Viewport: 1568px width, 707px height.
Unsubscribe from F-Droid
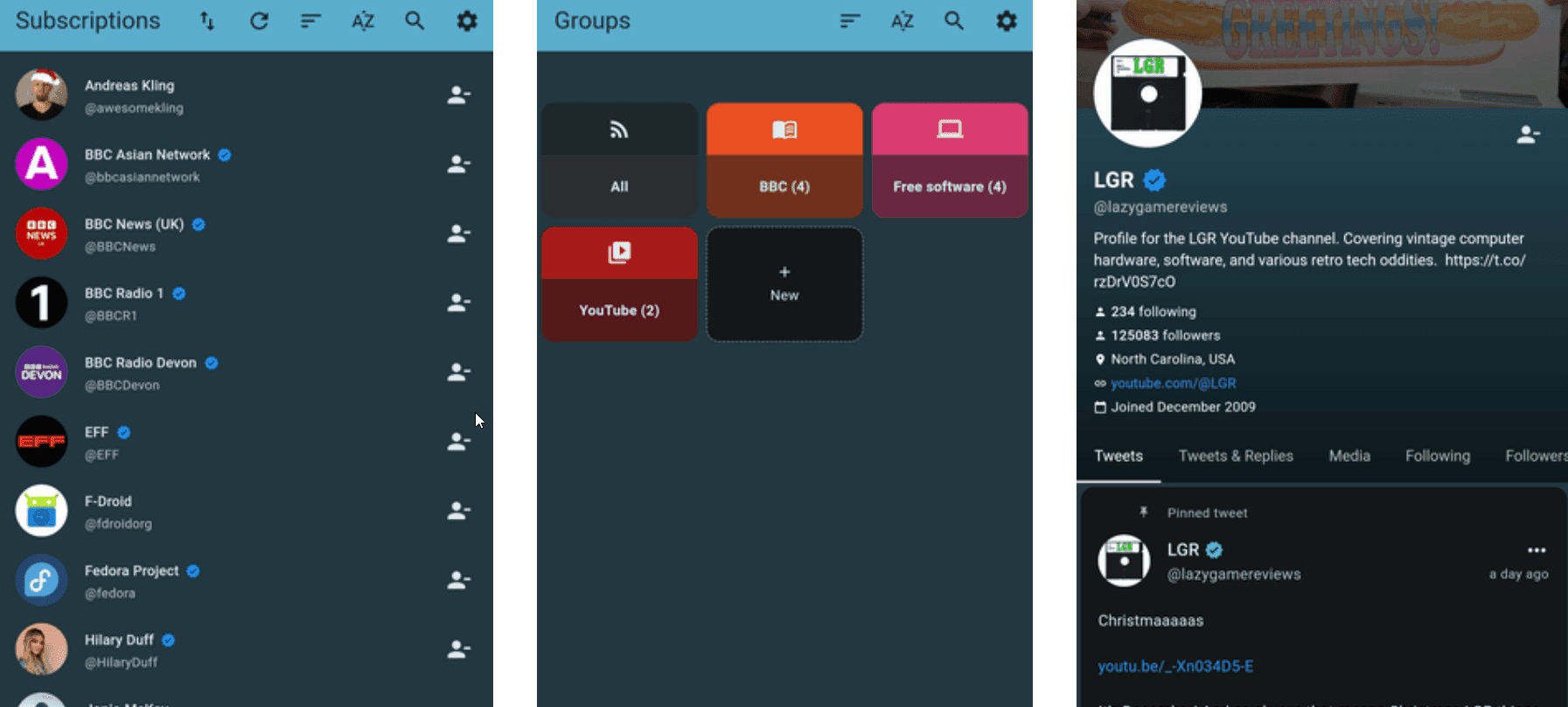click(459, 511)
